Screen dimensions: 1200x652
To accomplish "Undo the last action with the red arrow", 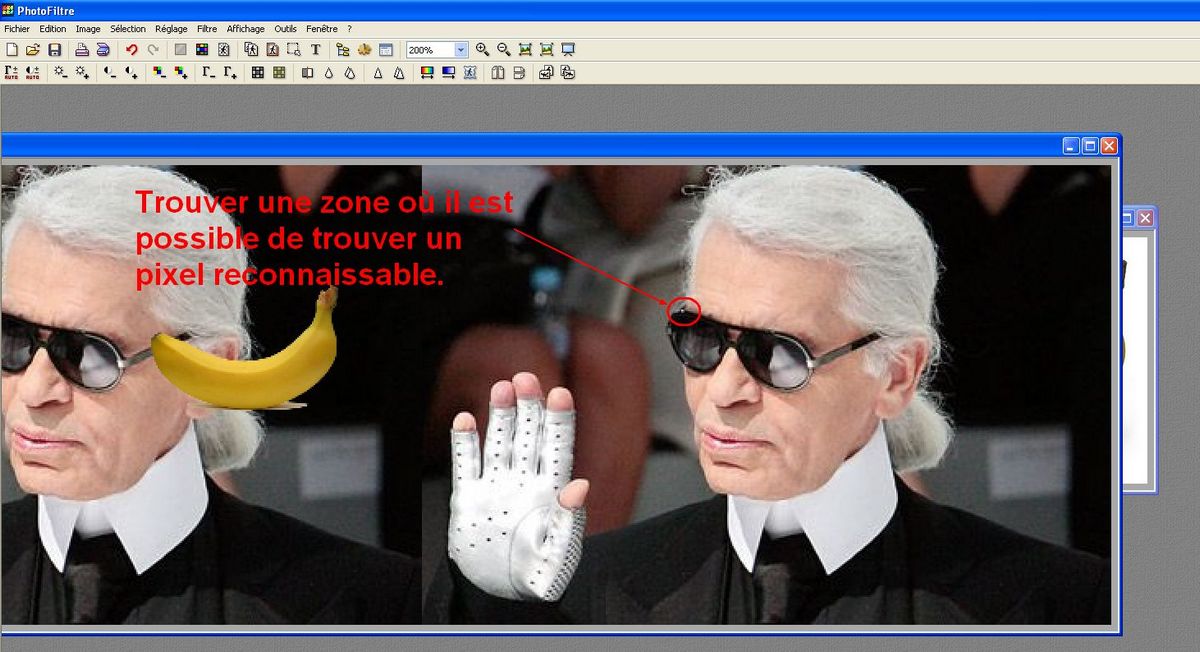I will pos(131,49).
